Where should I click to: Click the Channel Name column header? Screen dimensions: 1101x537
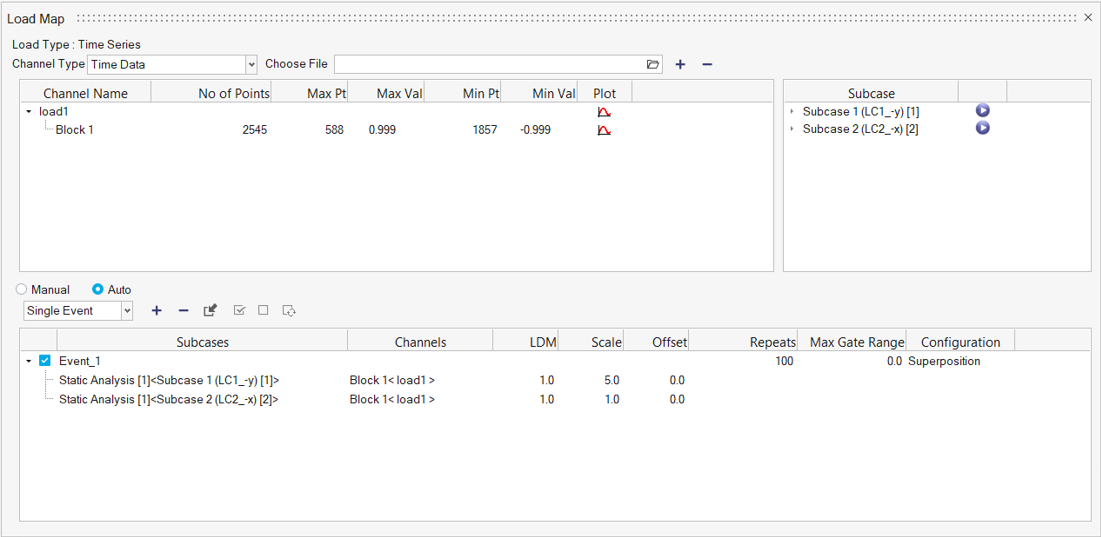86,93
